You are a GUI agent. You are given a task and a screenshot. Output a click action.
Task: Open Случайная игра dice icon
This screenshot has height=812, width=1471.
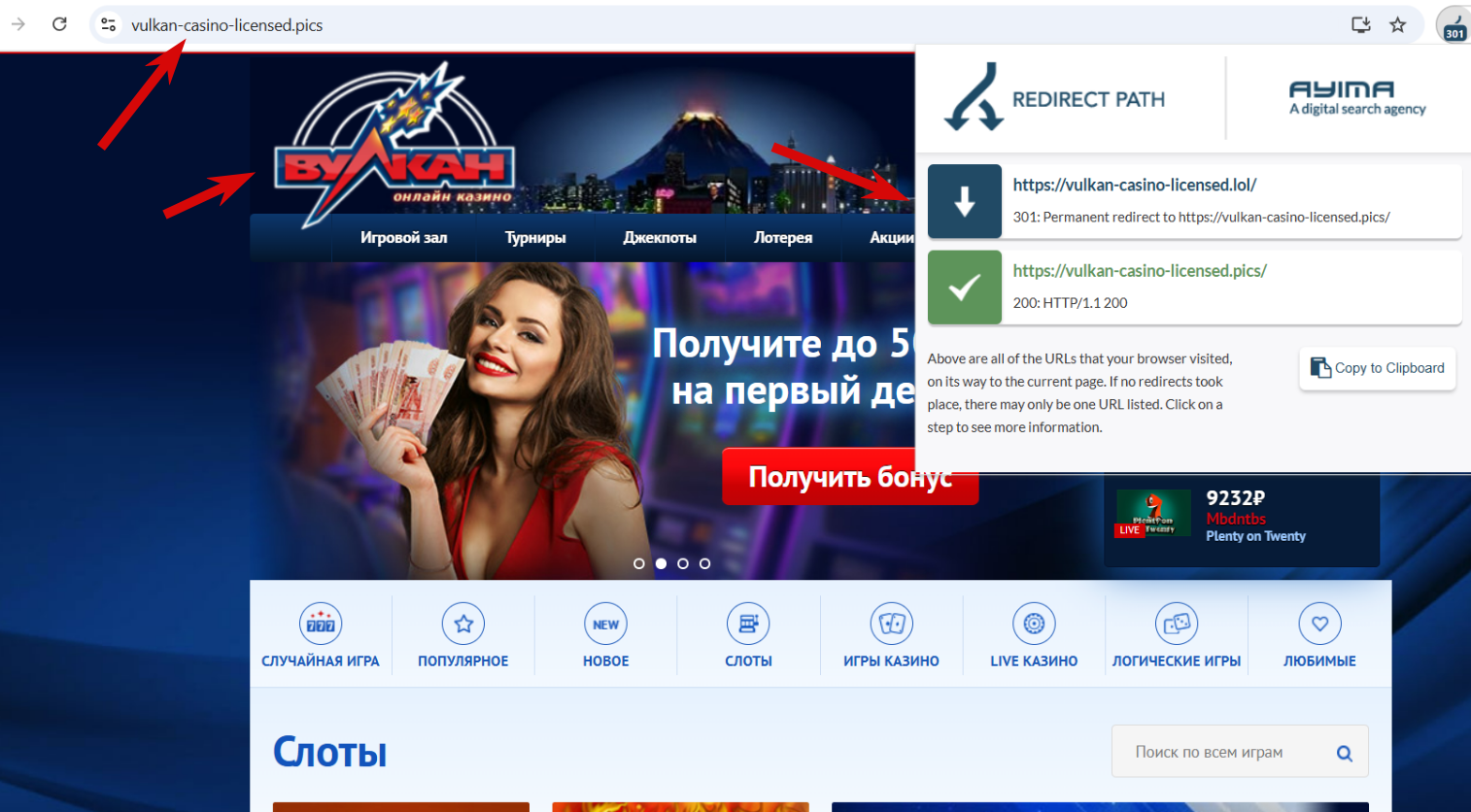coord(321,624)
